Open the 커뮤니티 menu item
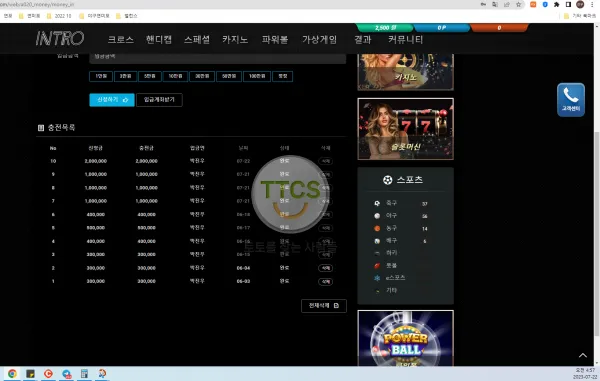The width and height of the screenshot is (600, 381). [405, 39]
